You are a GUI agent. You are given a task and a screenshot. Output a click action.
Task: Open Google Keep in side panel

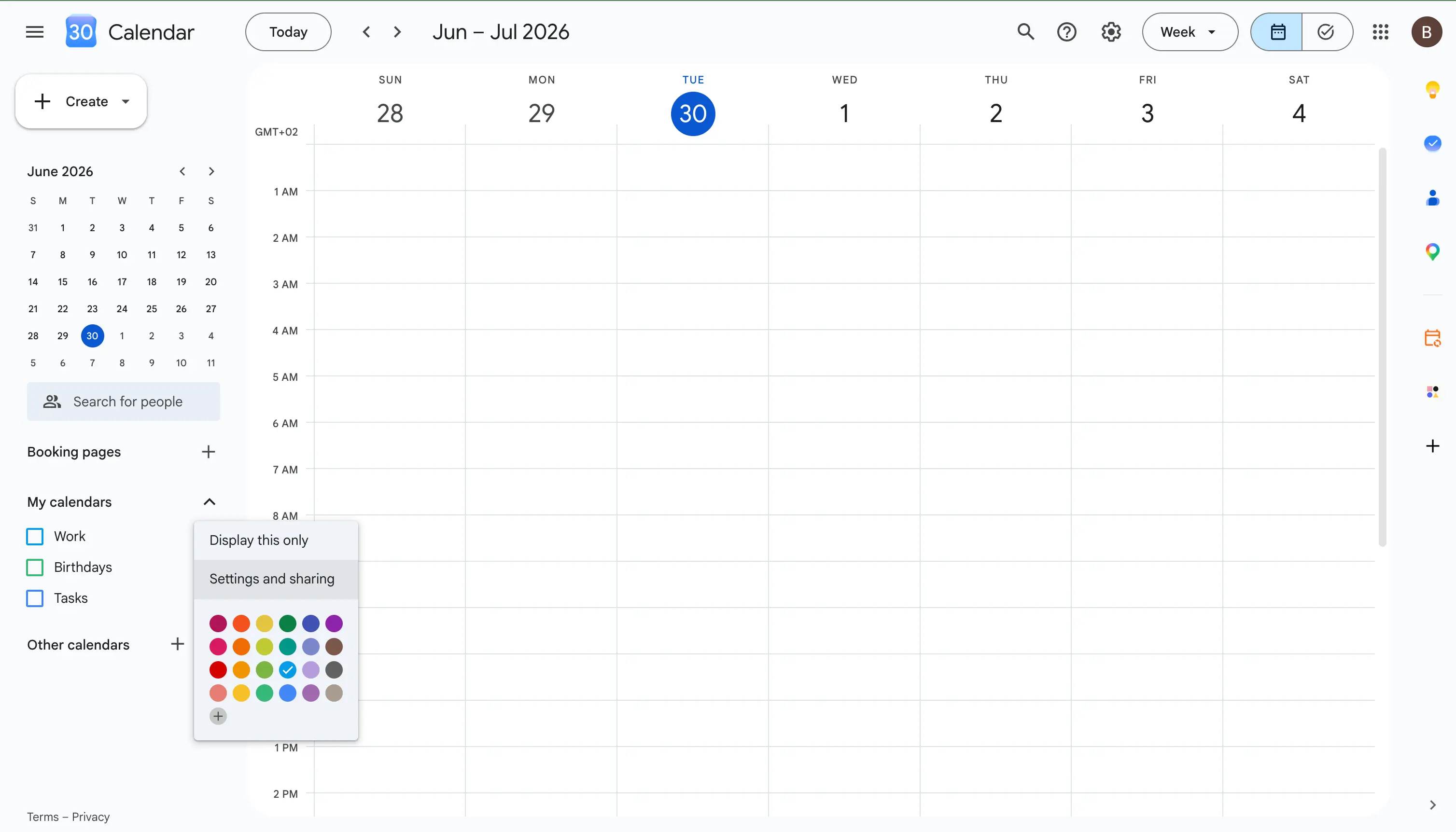point(1432,89)
